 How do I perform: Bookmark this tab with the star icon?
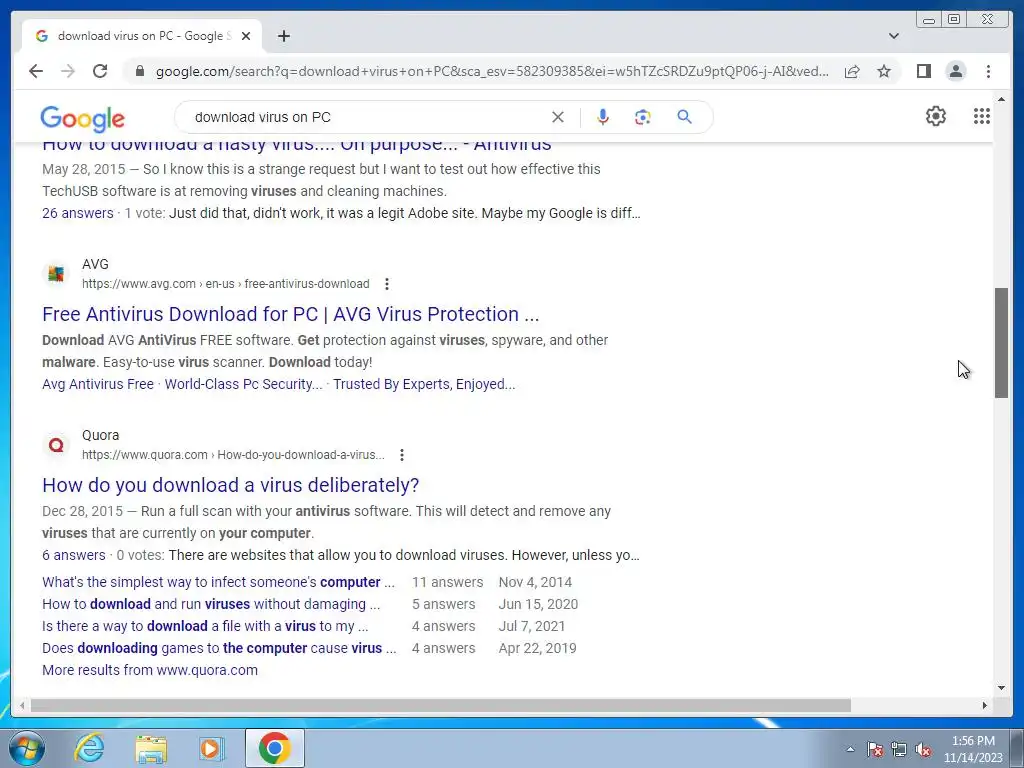(x=884, y=71)
